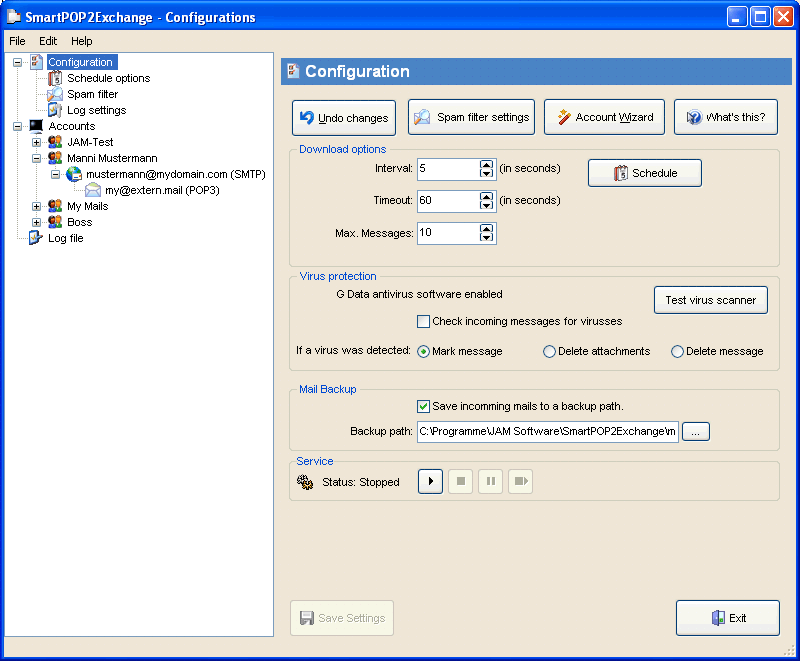Click the What's this? help button
This screenshot has height=661, width=800.
[x=726, y=117]
